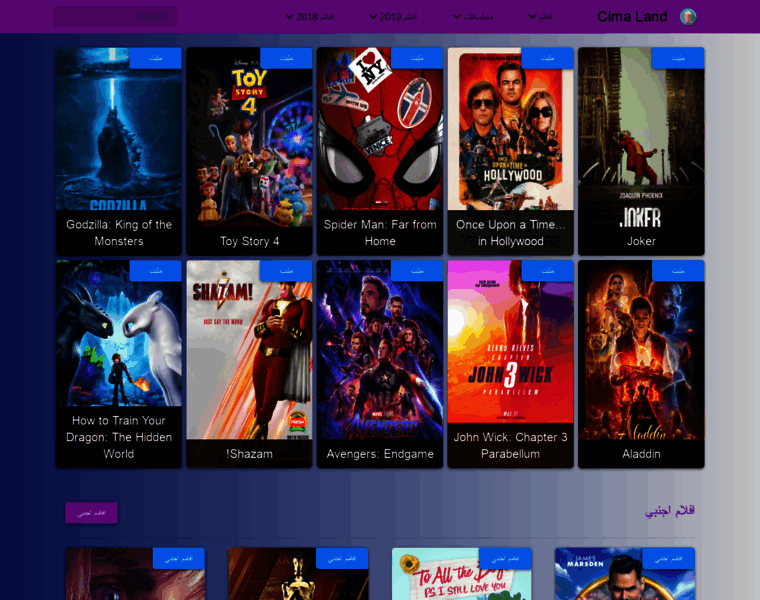Click the blue badge on the Aladdin card
Viewport: 760px width, 600px height.
[678, 271]
